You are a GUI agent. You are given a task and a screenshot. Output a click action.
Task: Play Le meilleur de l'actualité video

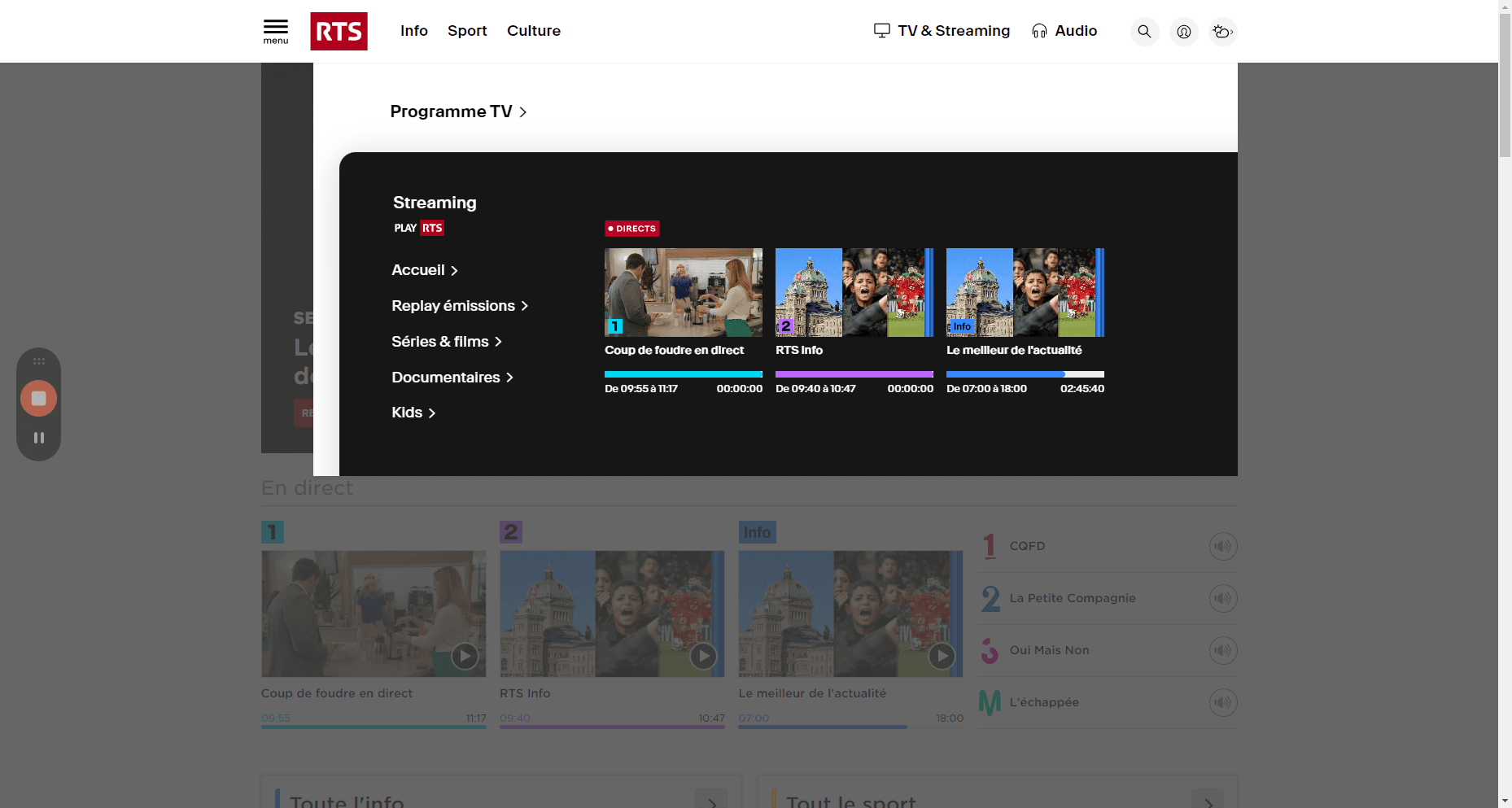point(942,655)
